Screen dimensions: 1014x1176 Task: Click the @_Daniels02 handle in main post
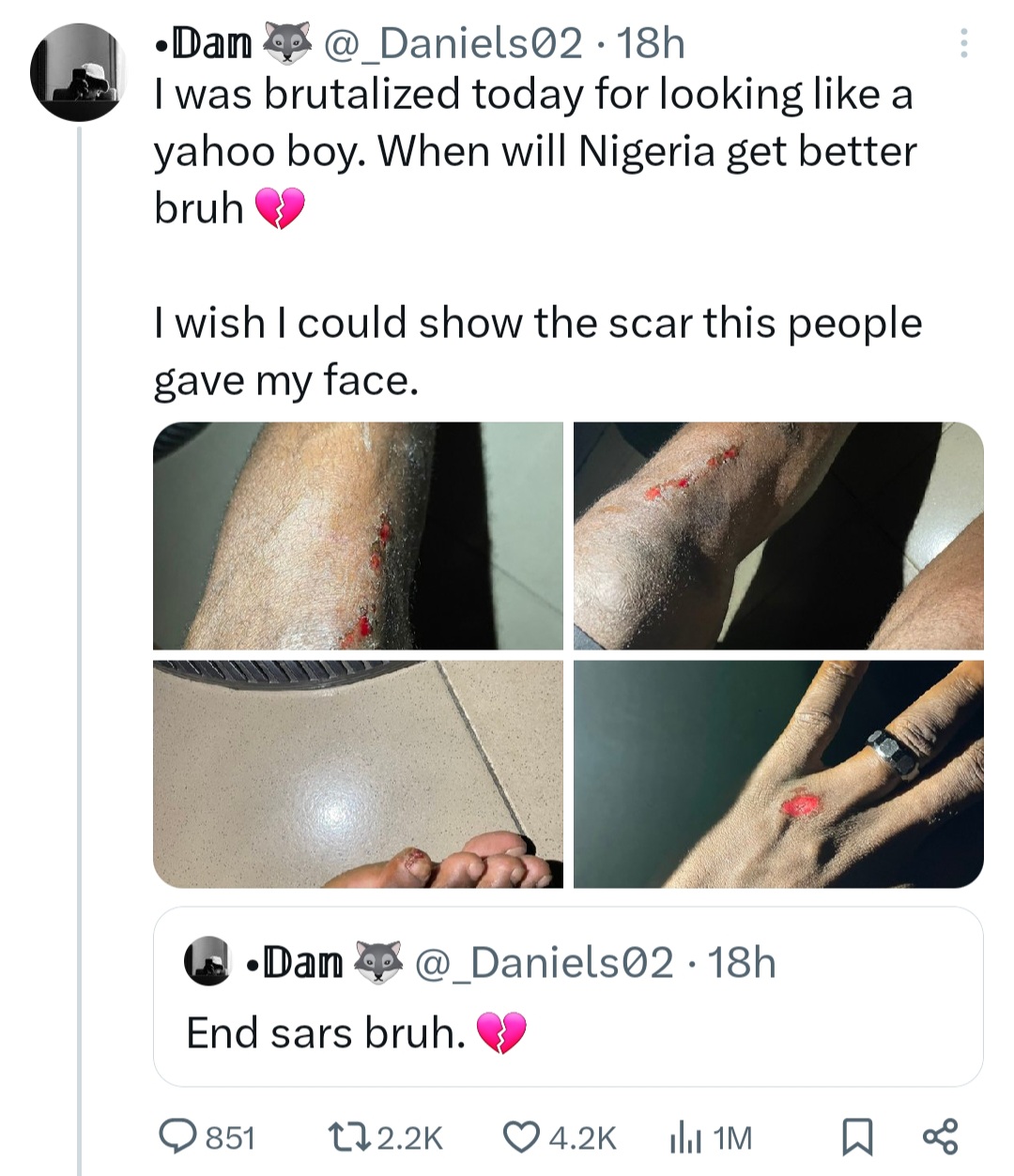(x=453, y=43)
